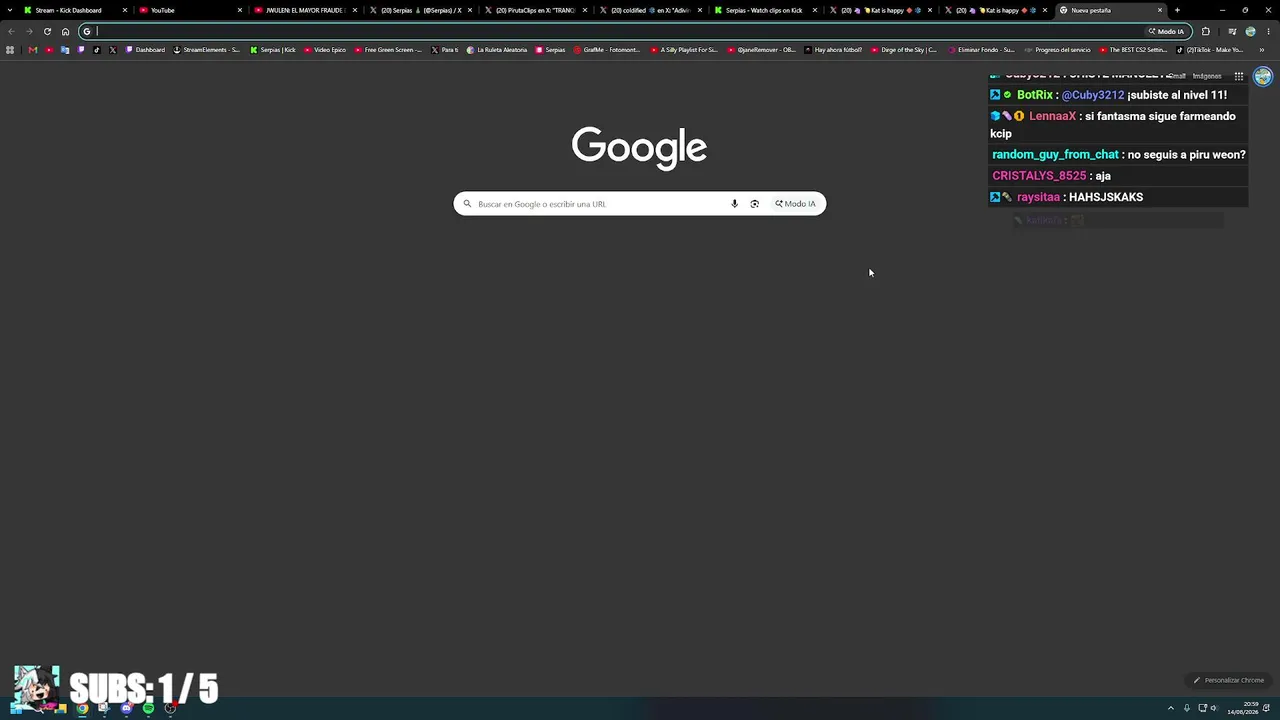Image resolution: width=1280 pixels, height=720 pixels.
Task: Open the Dirge of the Sky bookmark
Action: point(904,50)
